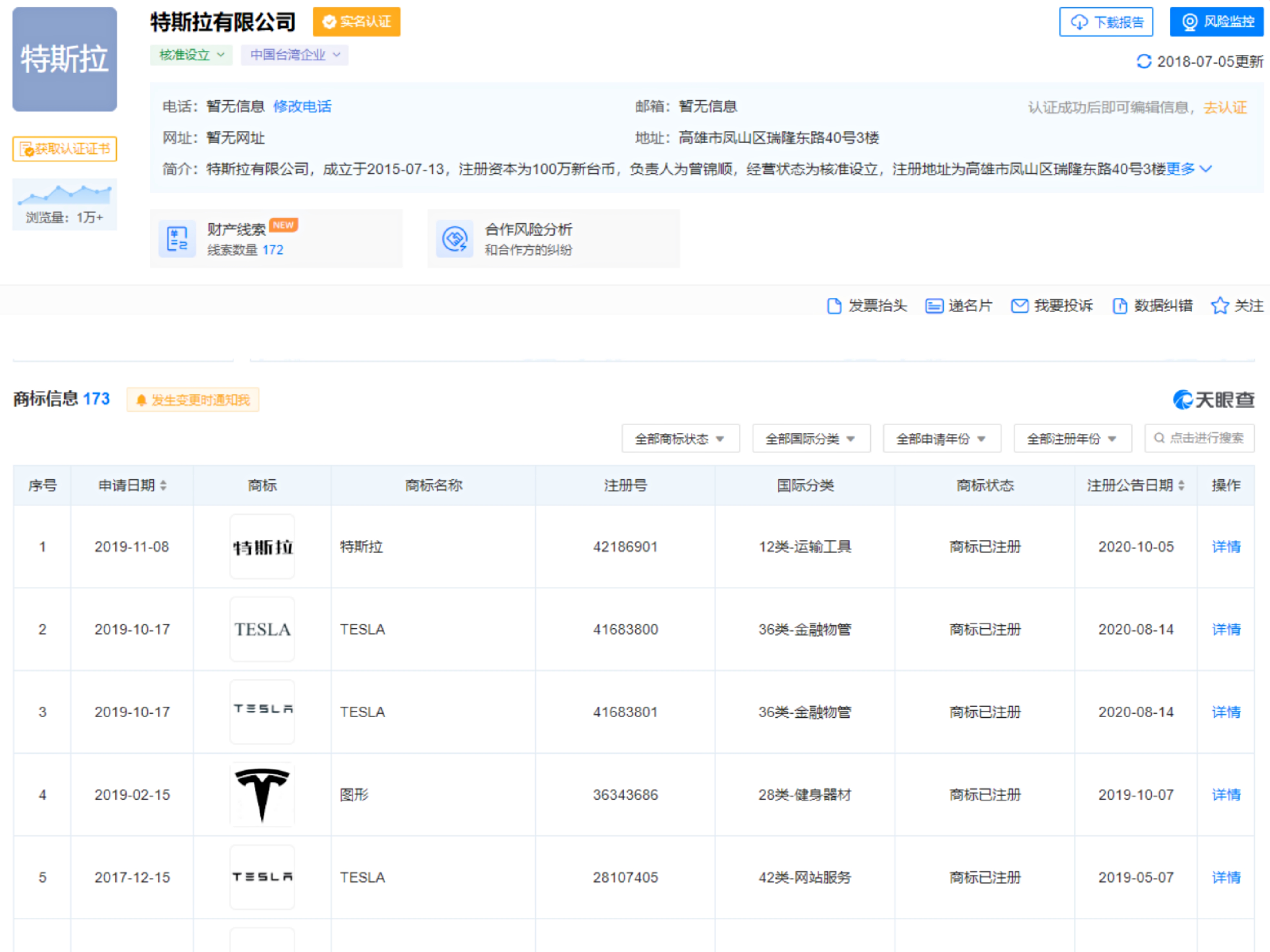Image resolution: width=1270 pixels, height=952 pixels.
Task: Sort by 注册公告日期 column arrows
Action: (x=1181, y=486)
